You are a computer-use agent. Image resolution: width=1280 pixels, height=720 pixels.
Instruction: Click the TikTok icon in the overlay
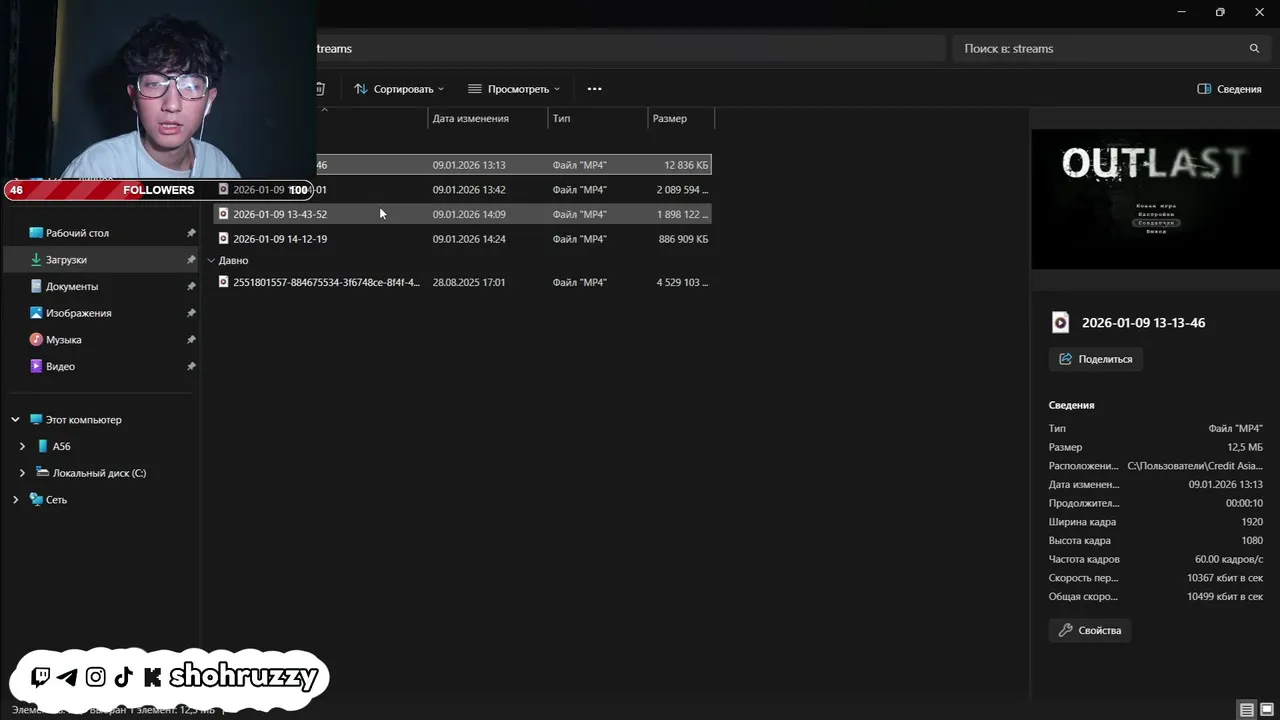point(123,677)
